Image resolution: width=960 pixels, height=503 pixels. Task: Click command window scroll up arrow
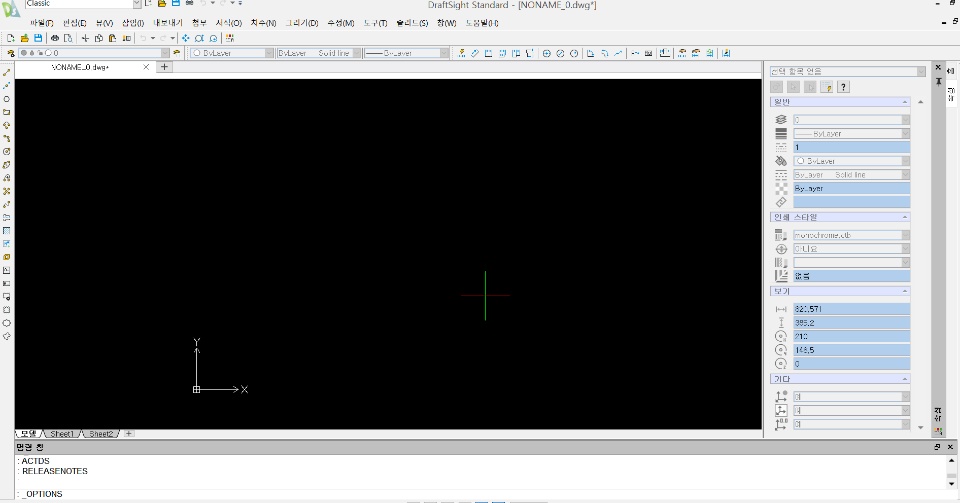click(x=951, y=461)
